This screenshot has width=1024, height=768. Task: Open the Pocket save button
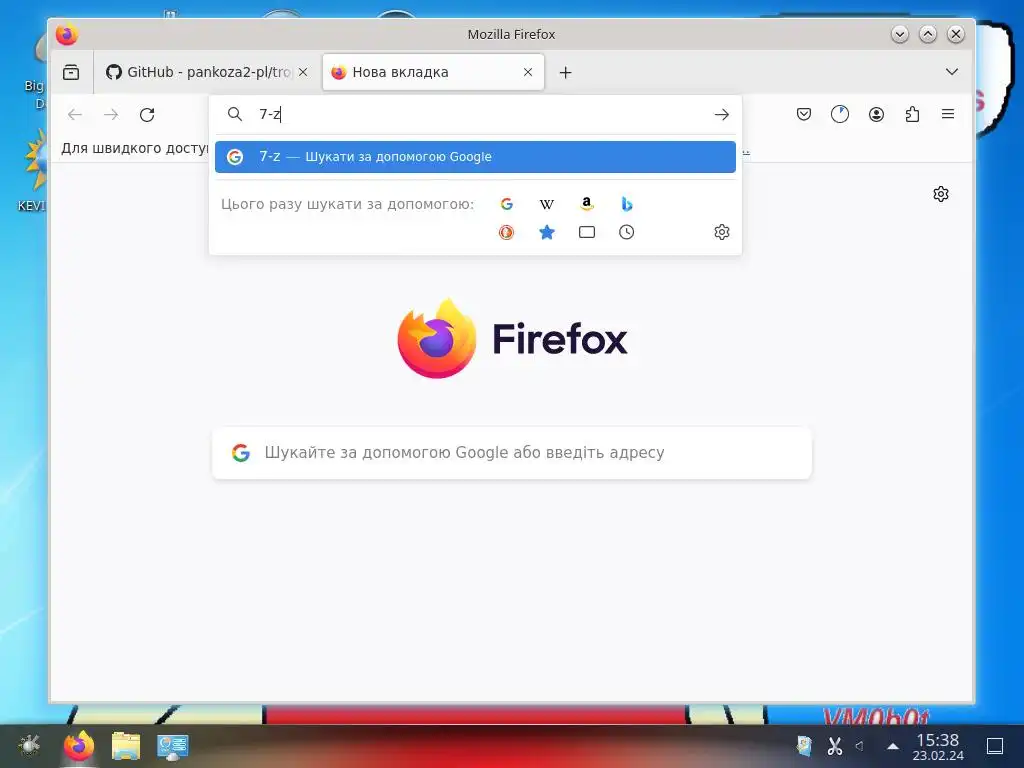click(x=804, y=115)
